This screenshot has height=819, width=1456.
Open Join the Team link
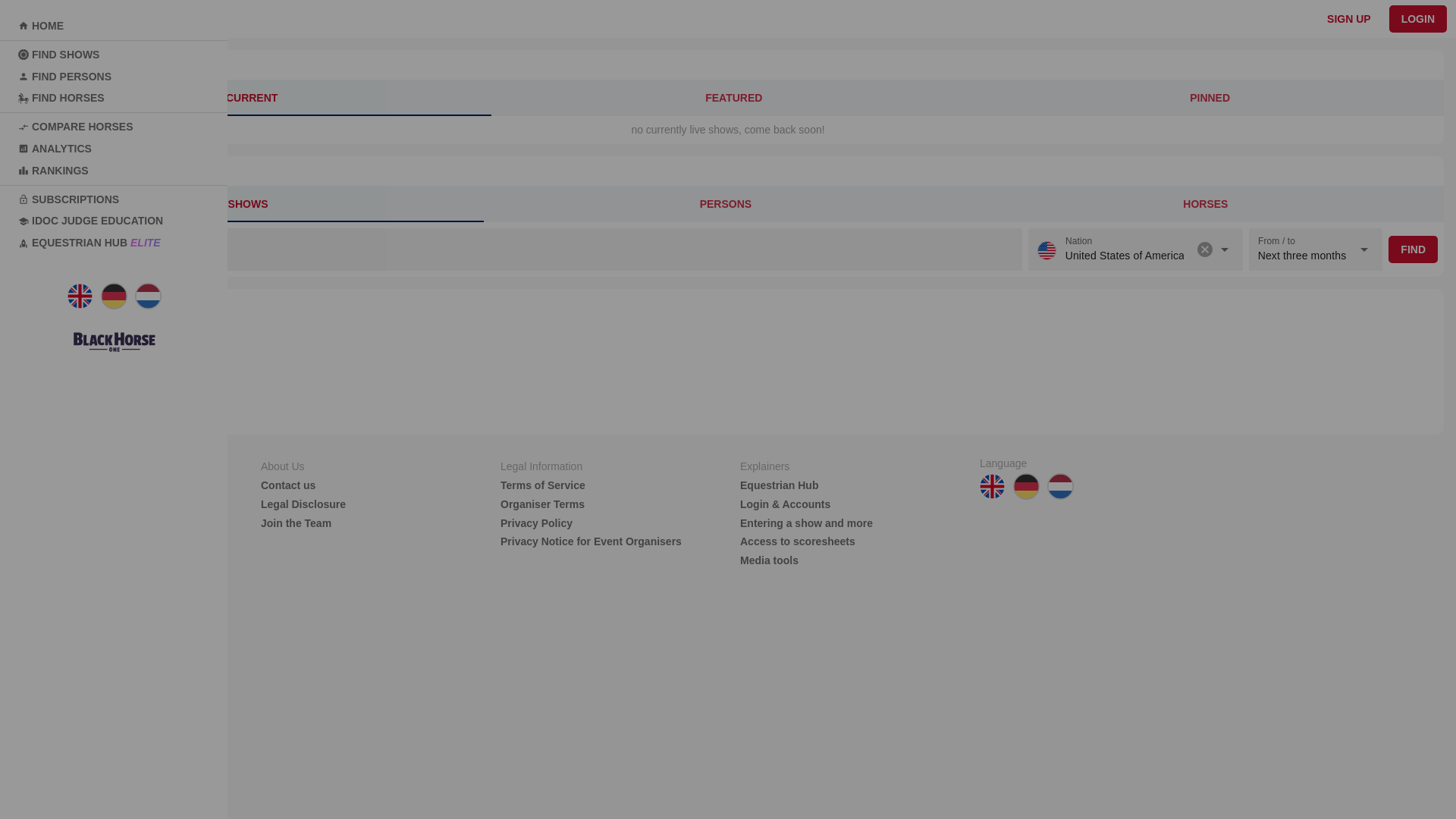click(x=296, y=523)
